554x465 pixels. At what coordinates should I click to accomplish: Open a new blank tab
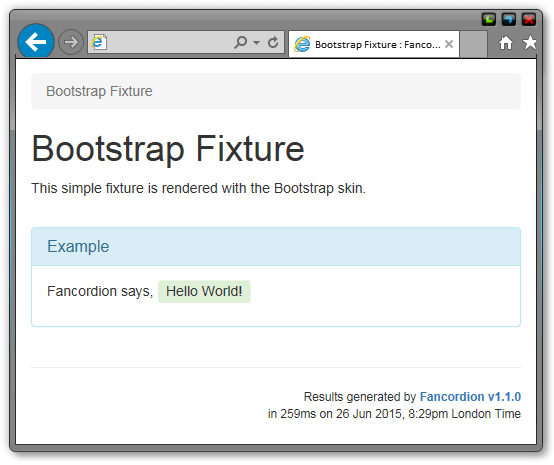(473, 44)
